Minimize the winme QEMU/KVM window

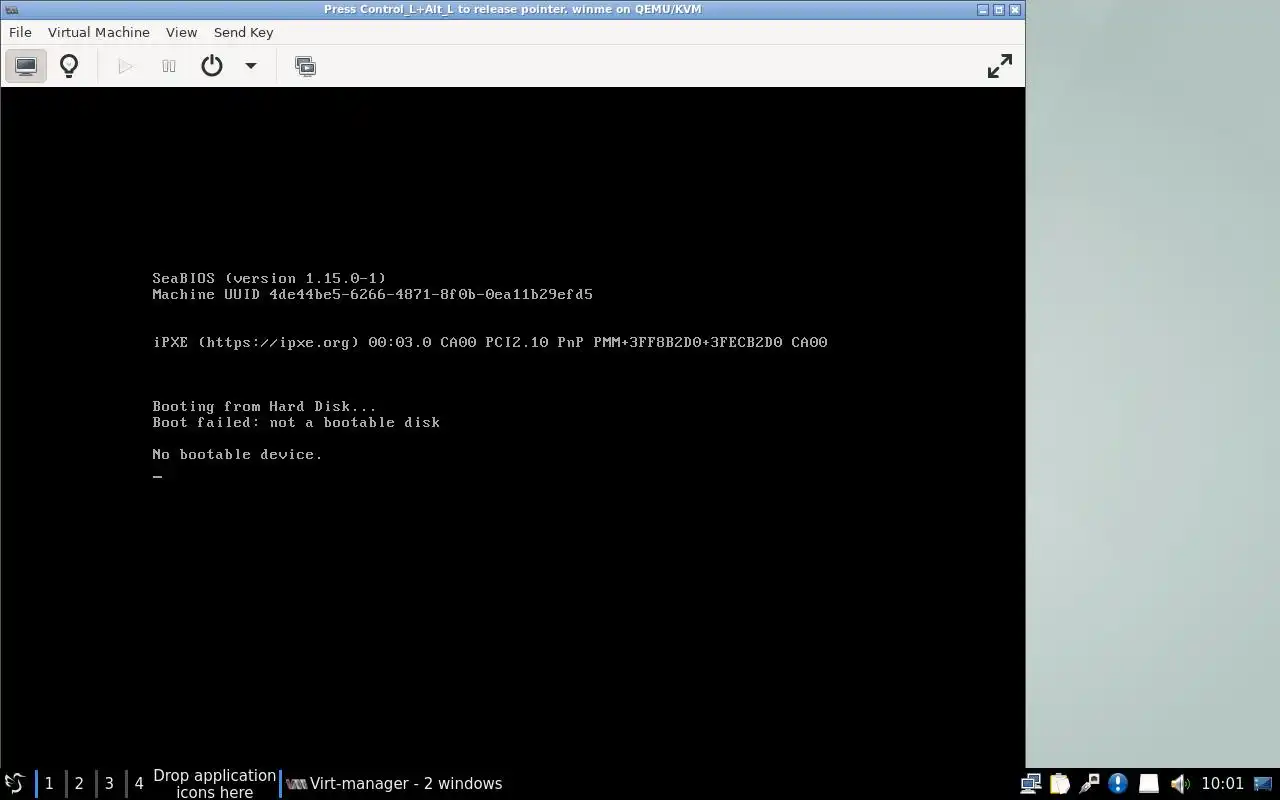click(x=983, y=9)
